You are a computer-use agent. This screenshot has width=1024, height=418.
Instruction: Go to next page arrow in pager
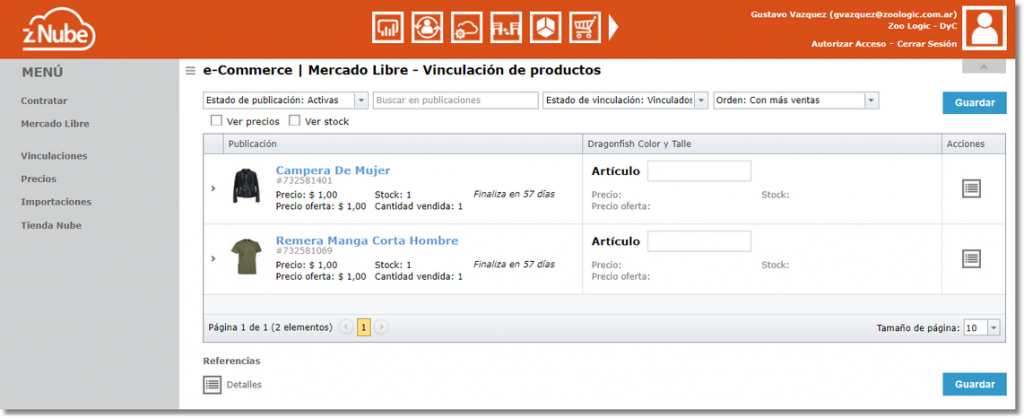click(x=381, y=327)
